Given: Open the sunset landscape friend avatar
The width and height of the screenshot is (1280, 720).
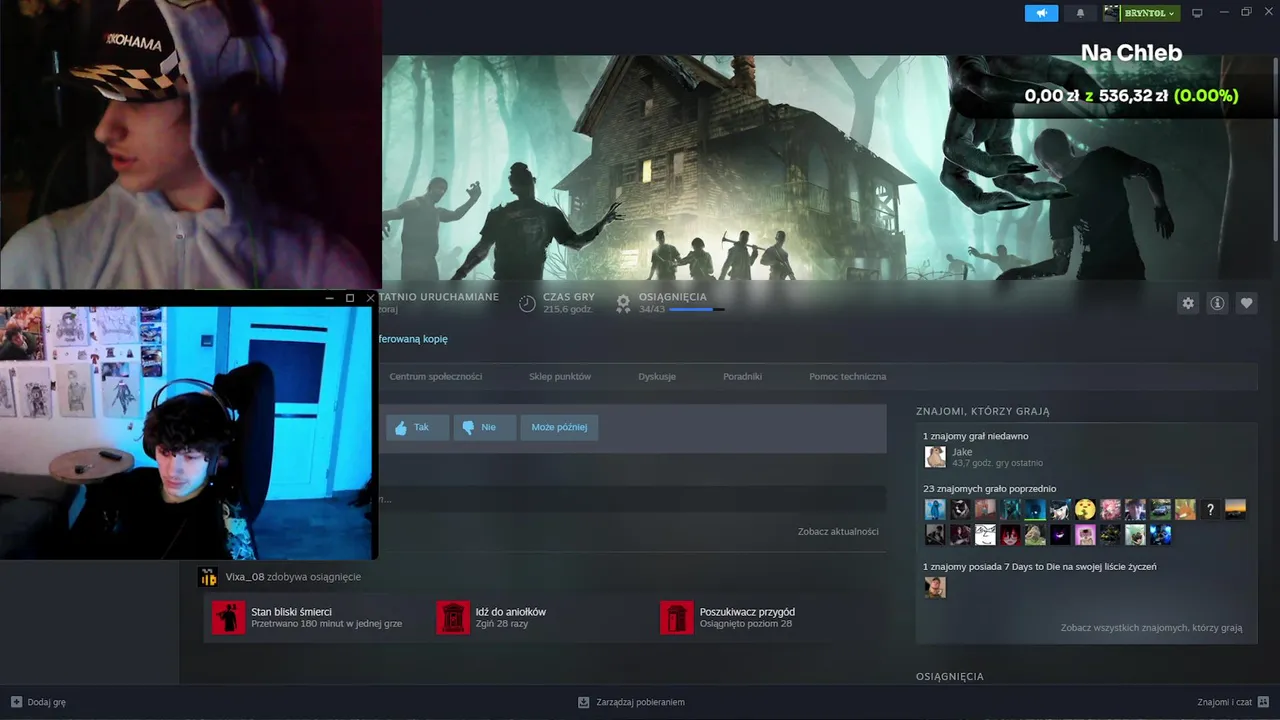Looking at the screenshot, I should 1235,510.
